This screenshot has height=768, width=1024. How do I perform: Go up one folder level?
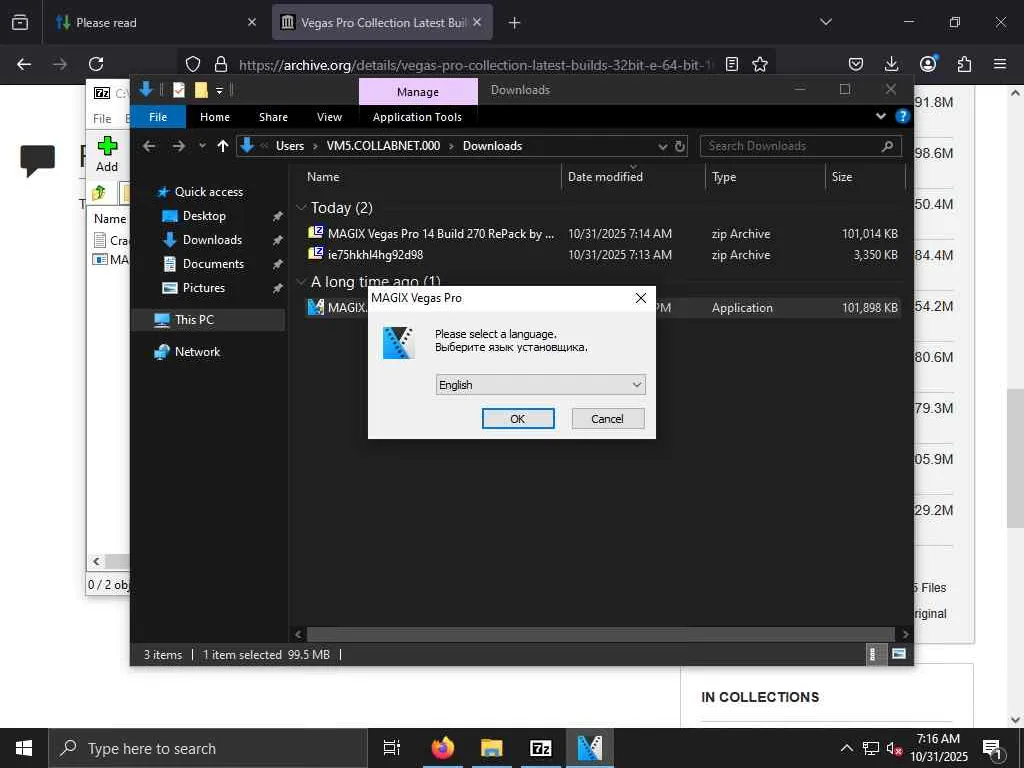[223, 146]
